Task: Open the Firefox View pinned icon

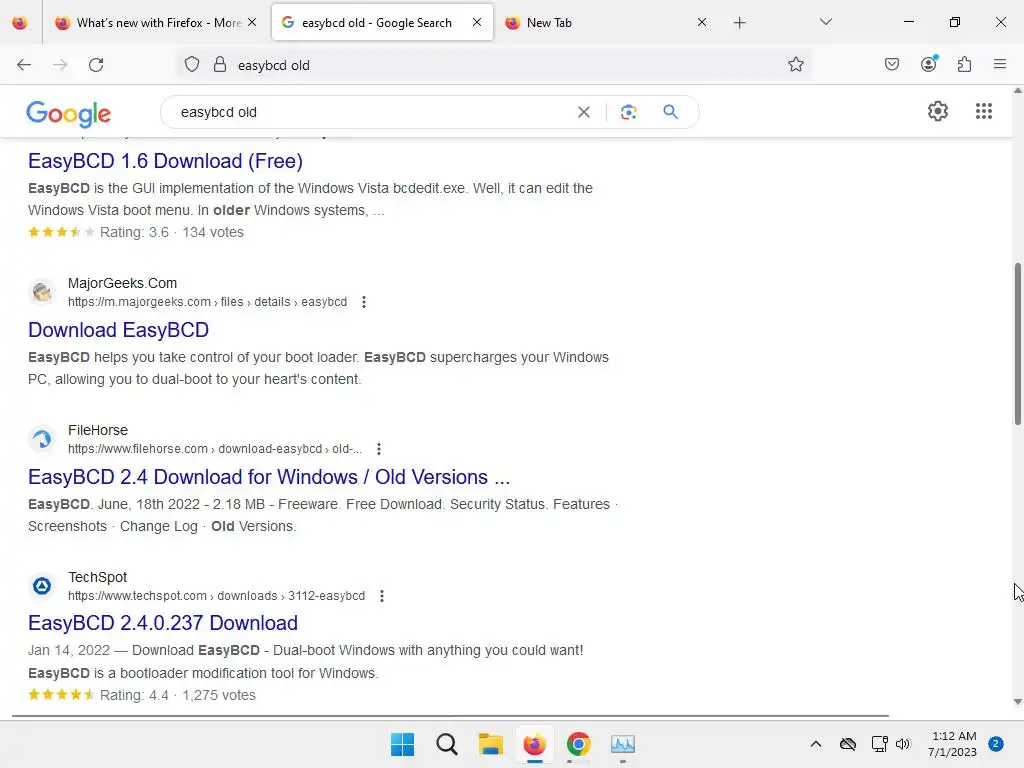Action: 20,23
